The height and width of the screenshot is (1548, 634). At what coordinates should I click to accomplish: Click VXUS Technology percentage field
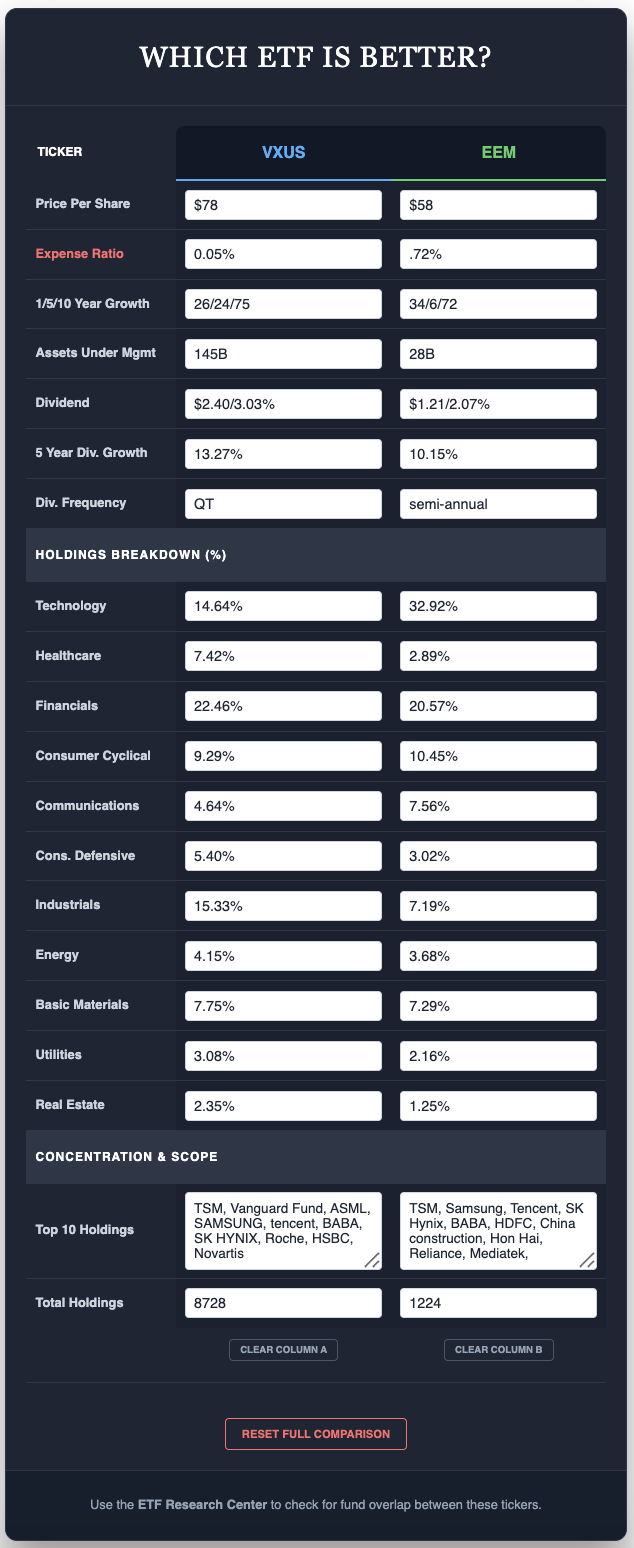pos(283,606)
